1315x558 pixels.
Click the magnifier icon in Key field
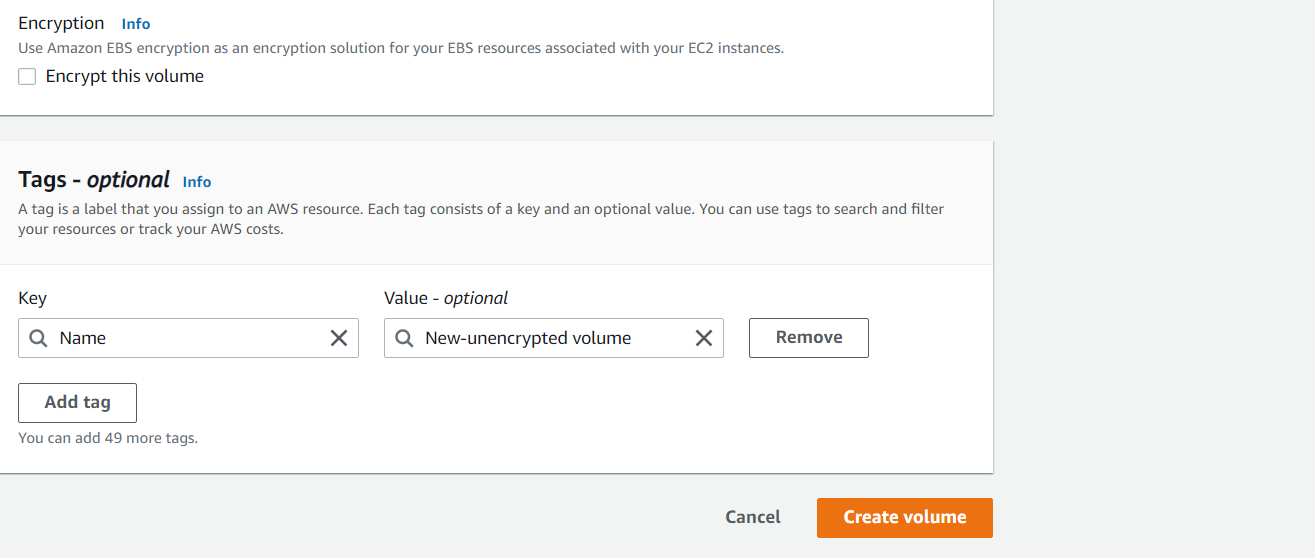coord(38,338)
